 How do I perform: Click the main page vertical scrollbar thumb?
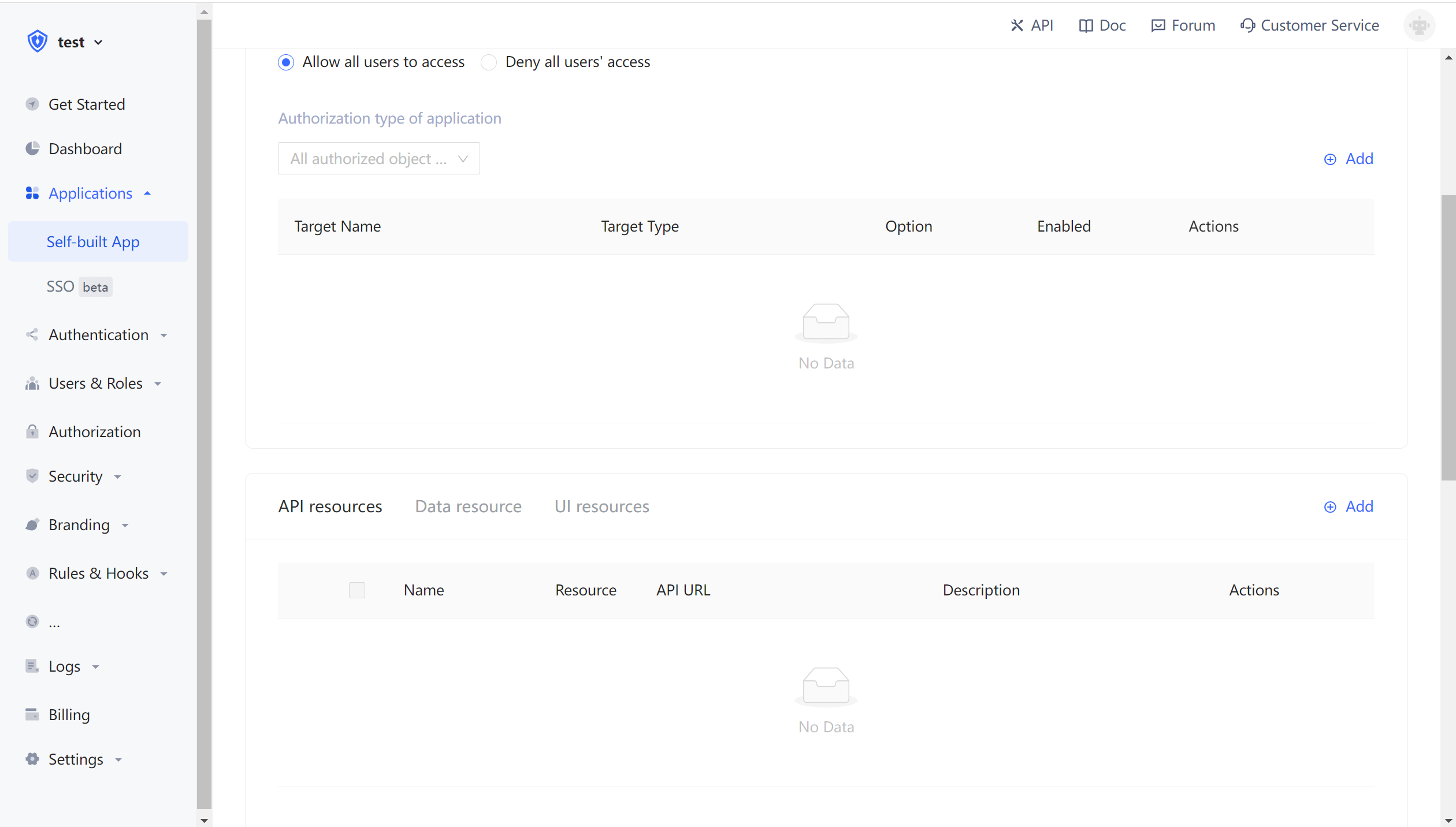tap(1448, 338)
